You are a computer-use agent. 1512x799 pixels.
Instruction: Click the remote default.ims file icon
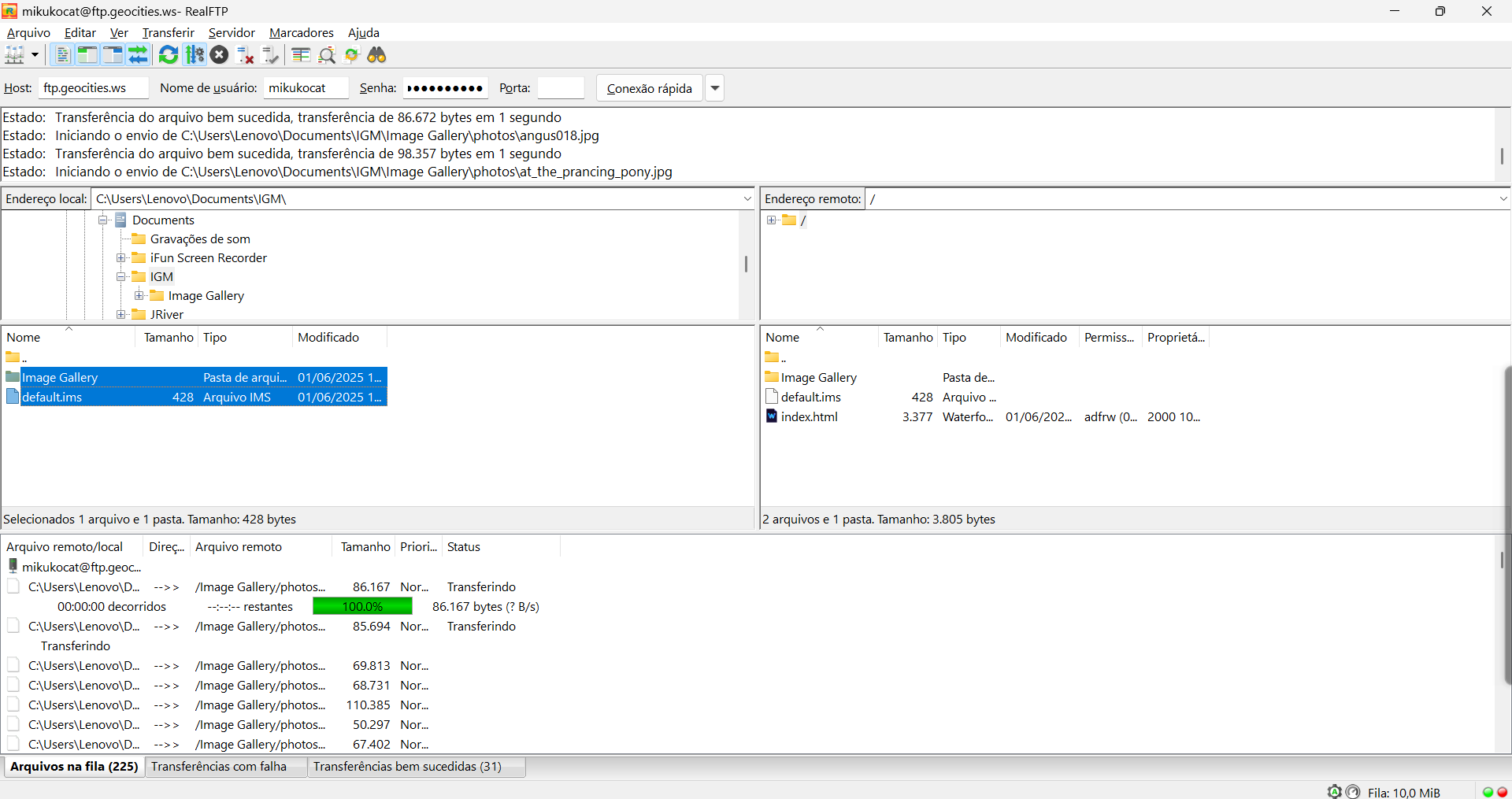point(772,397)
